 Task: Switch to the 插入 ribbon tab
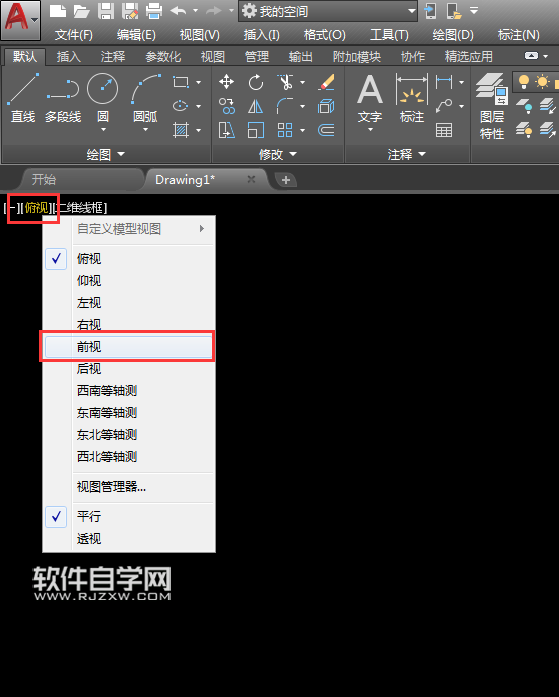pyautogui.click(x=68, y=57)
